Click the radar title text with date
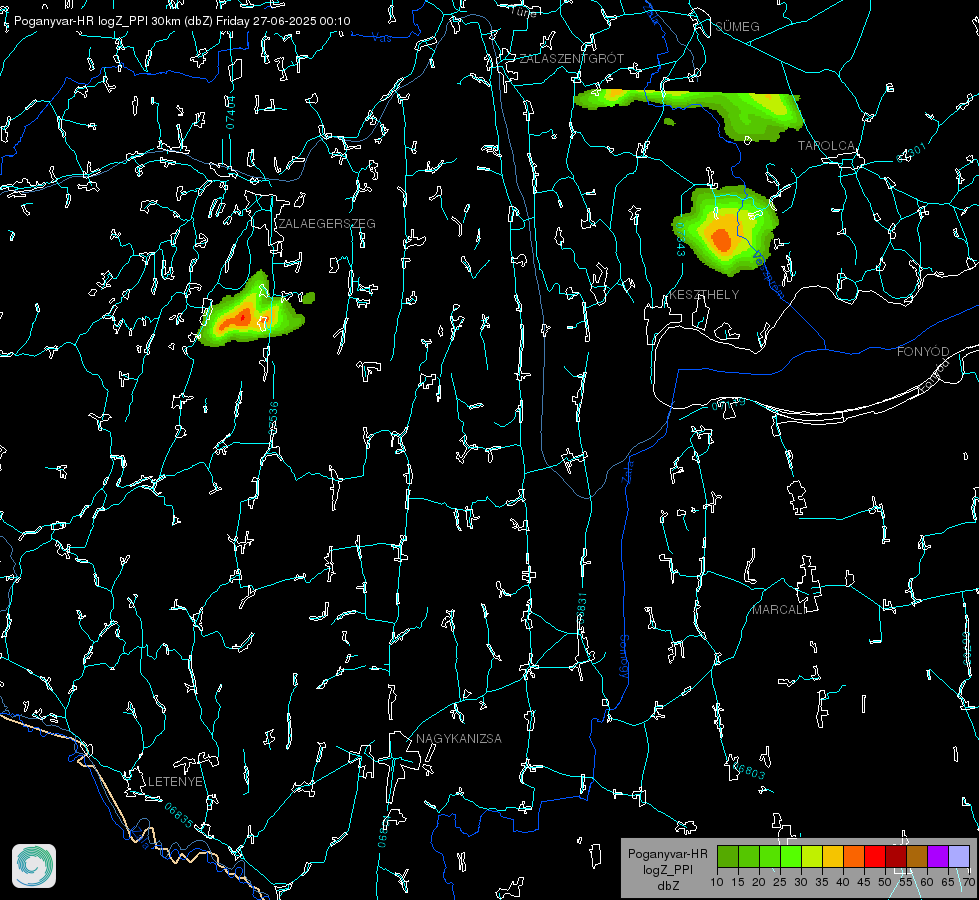Viewport: 979px width, 900px height. pyautogui.click(x=182, y=21)
